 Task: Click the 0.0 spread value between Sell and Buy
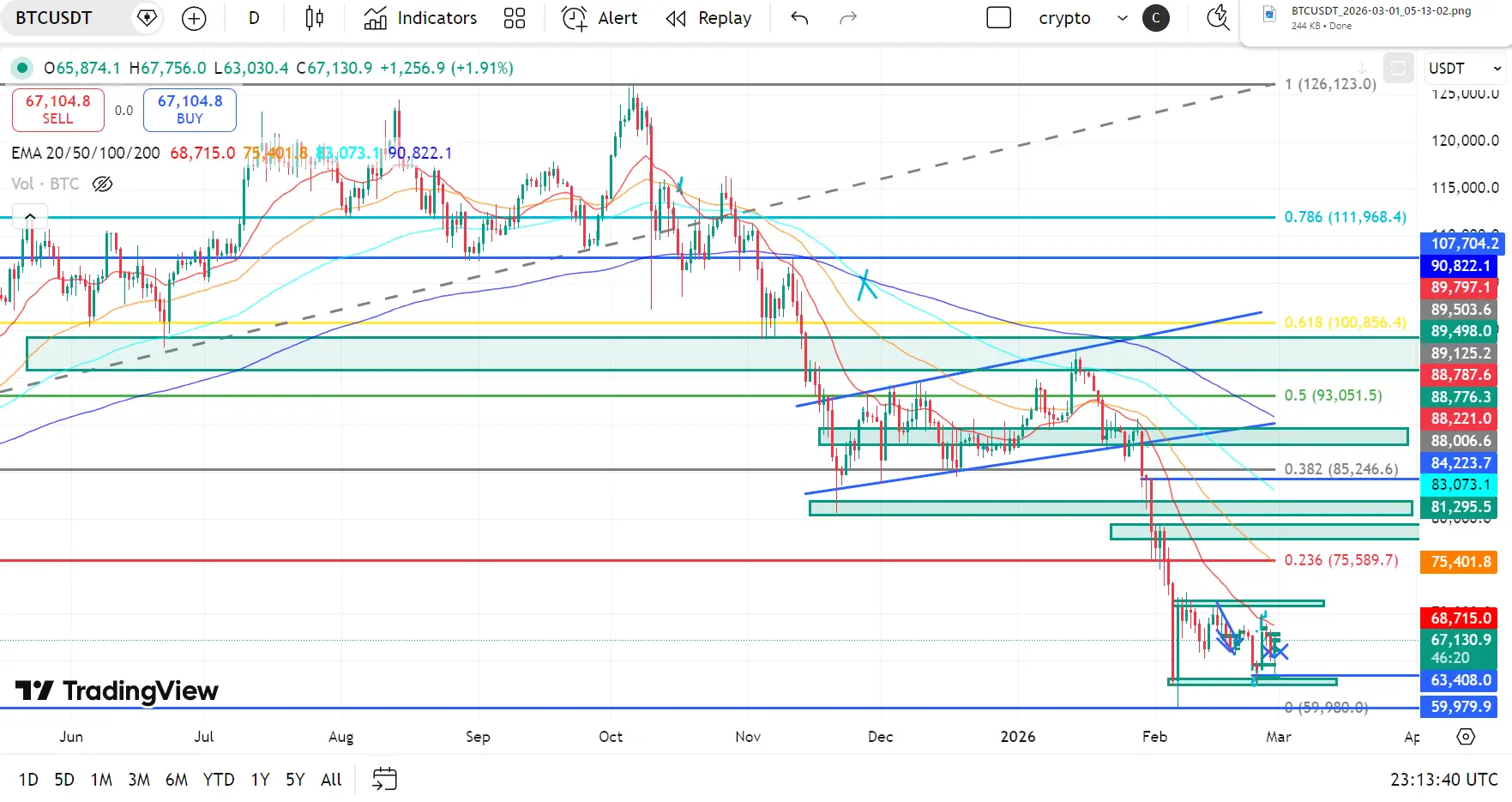123,110
